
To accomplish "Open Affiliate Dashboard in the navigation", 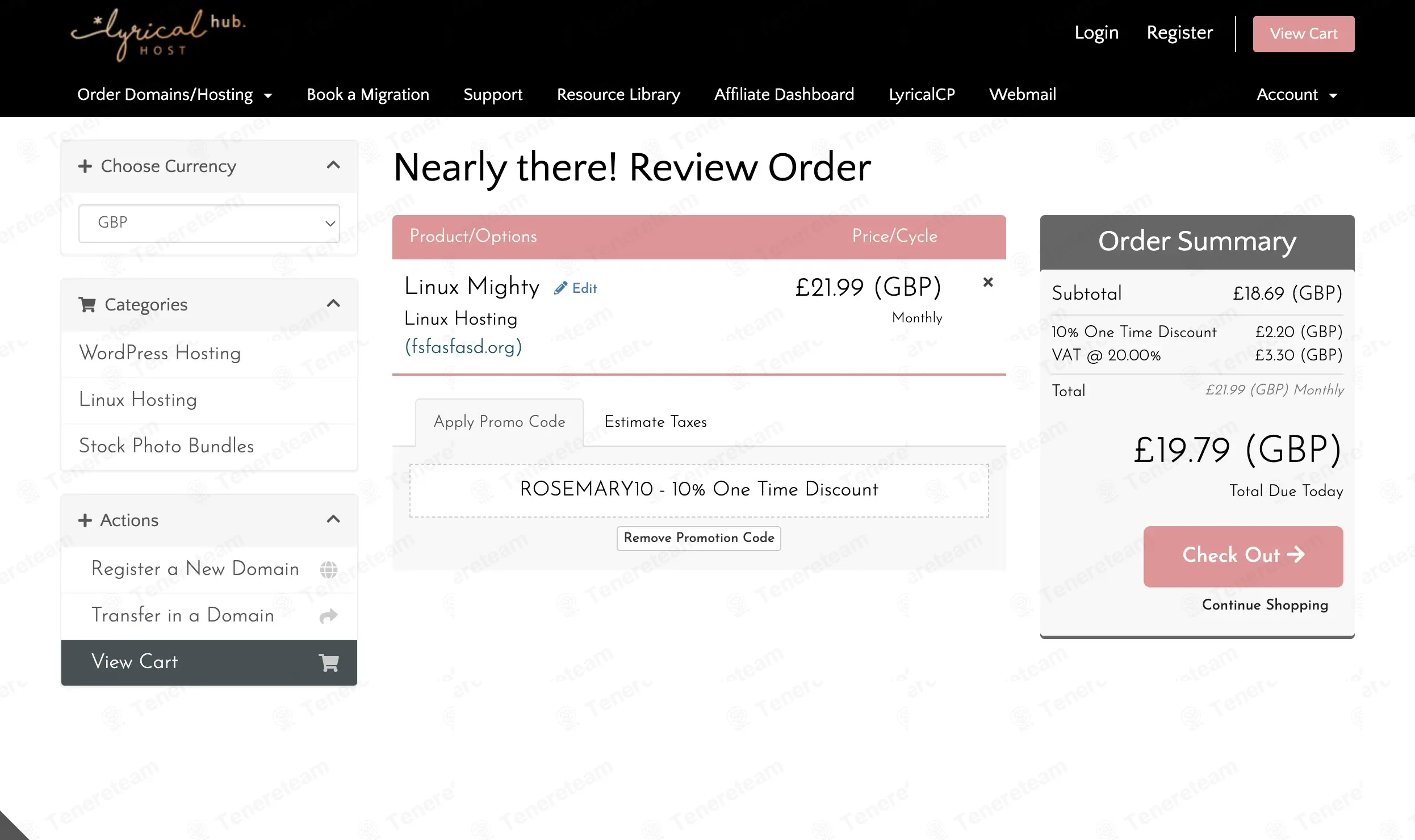I will pos(784,94).
